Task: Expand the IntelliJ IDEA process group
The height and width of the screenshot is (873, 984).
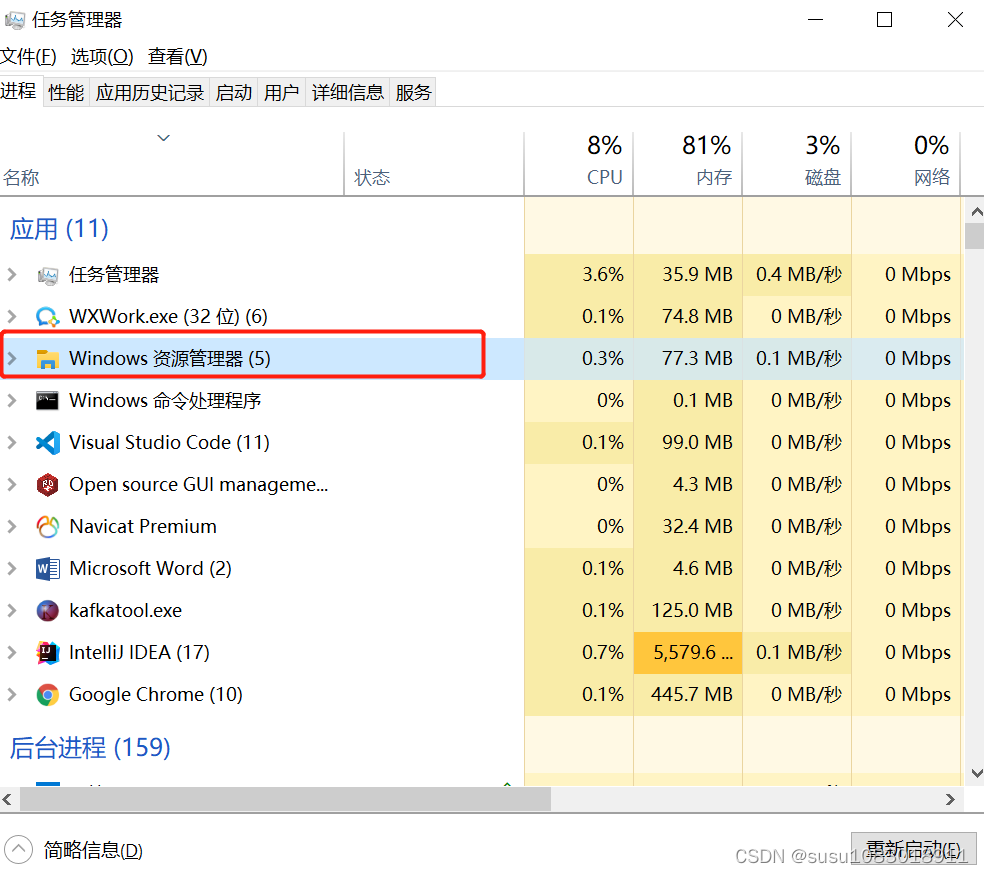Action: pyautogui.click(x=12, y=653)
